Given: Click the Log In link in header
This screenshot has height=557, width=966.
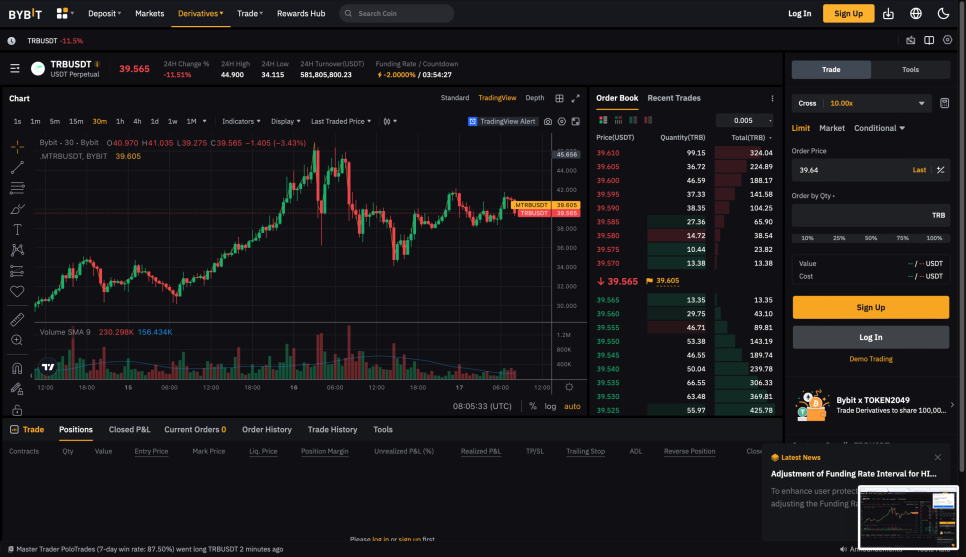Looking at the screenshot, I should pyautogui.click(x=800, y=14).
